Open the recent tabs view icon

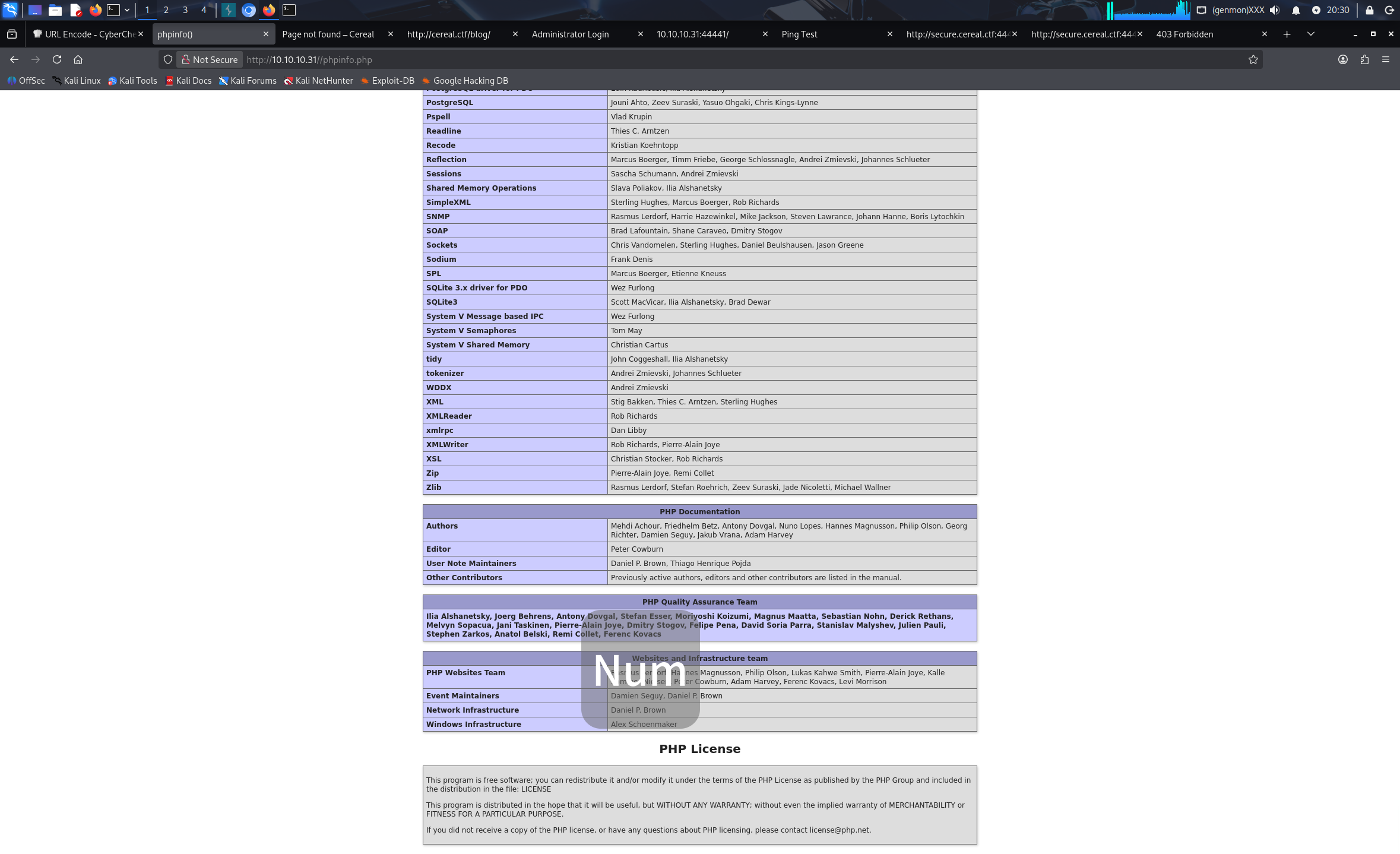click(12, 34)
